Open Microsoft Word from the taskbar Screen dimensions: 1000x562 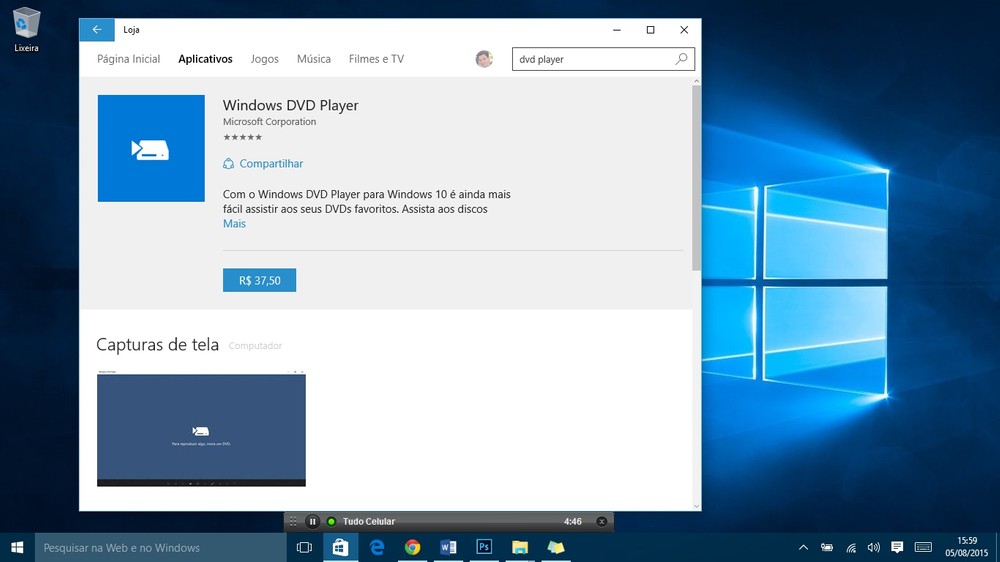[448, 547]
